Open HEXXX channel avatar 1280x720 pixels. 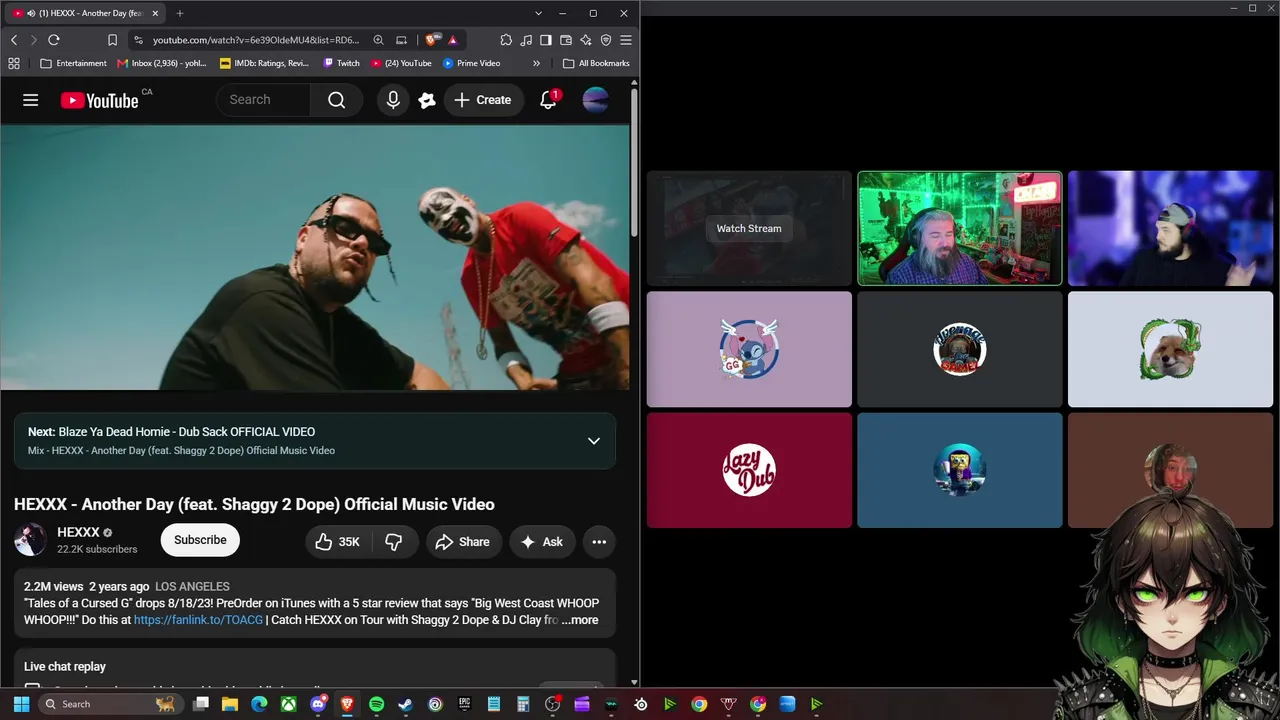coord(30,540)
